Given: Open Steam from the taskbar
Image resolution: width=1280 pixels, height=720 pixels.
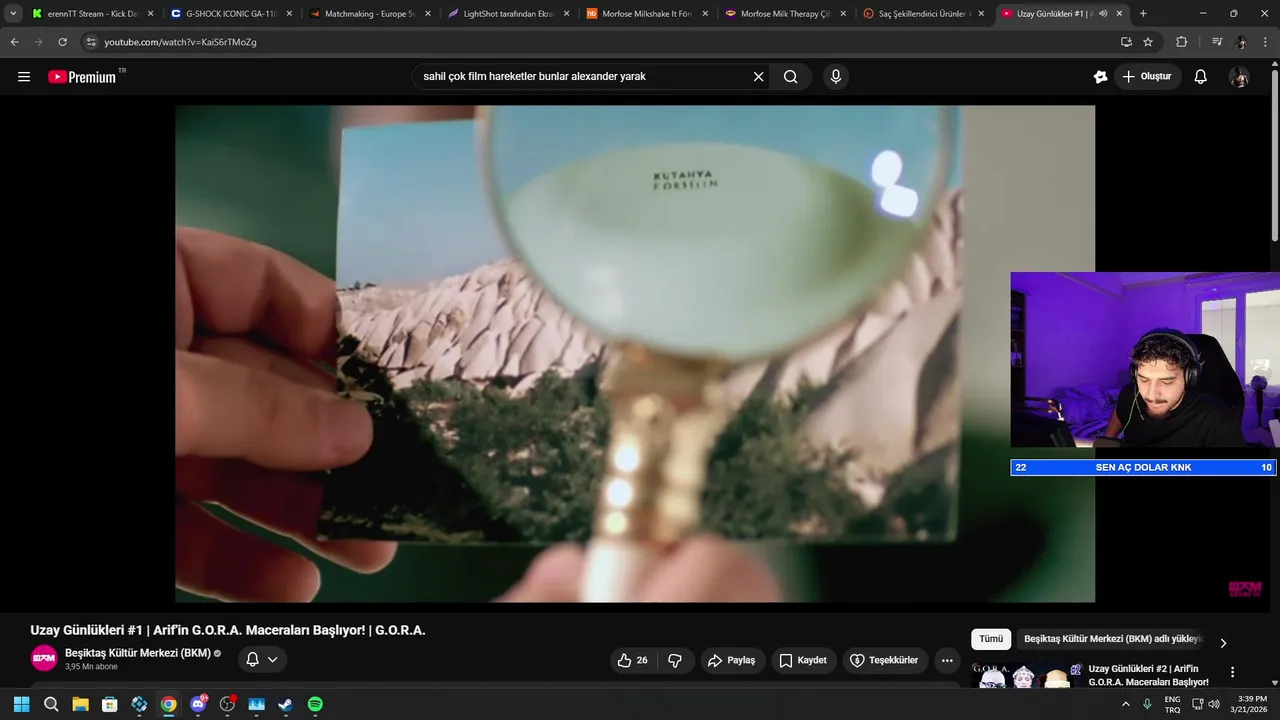Looking at the screenshot, I should [286, 704].
